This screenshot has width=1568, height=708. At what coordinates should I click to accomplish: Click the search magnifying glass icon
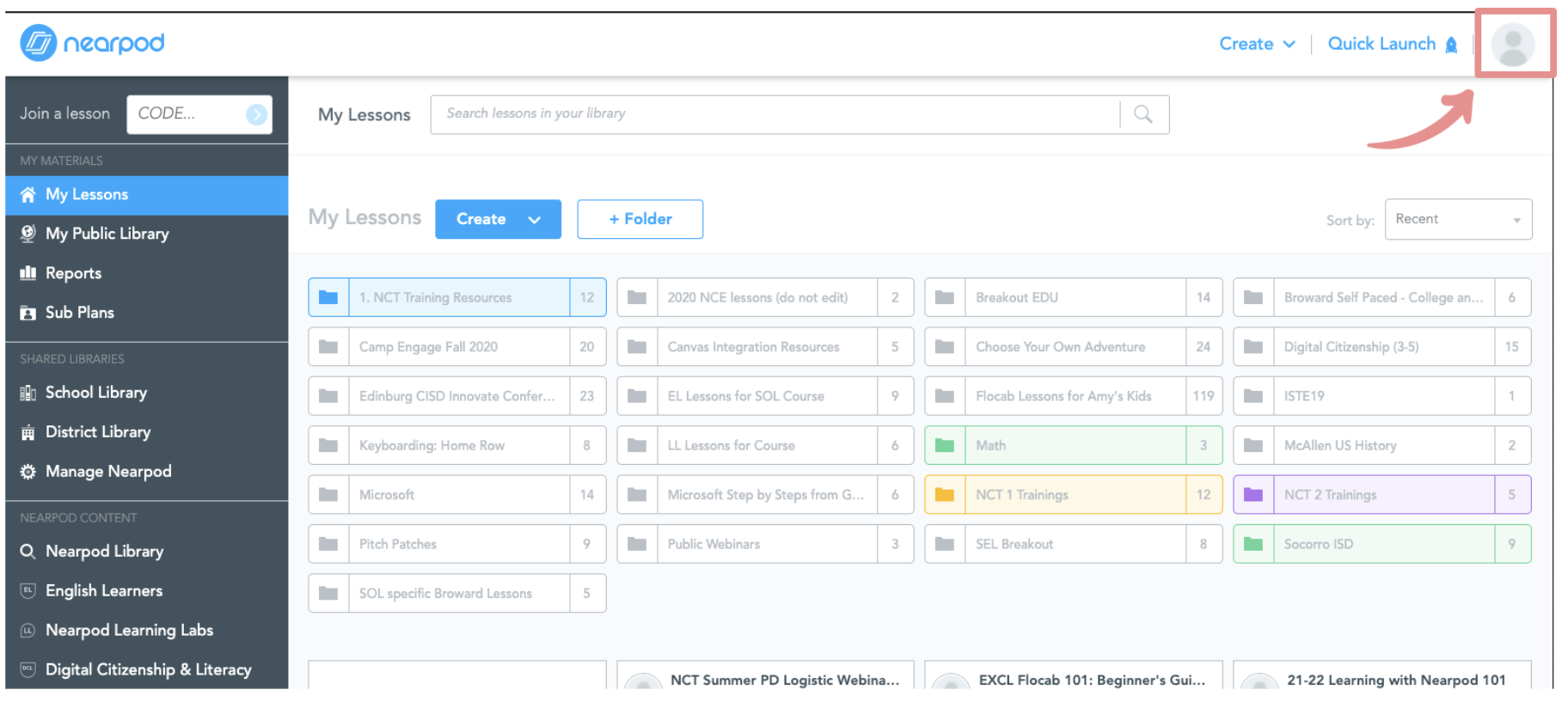click(1142, 114)
